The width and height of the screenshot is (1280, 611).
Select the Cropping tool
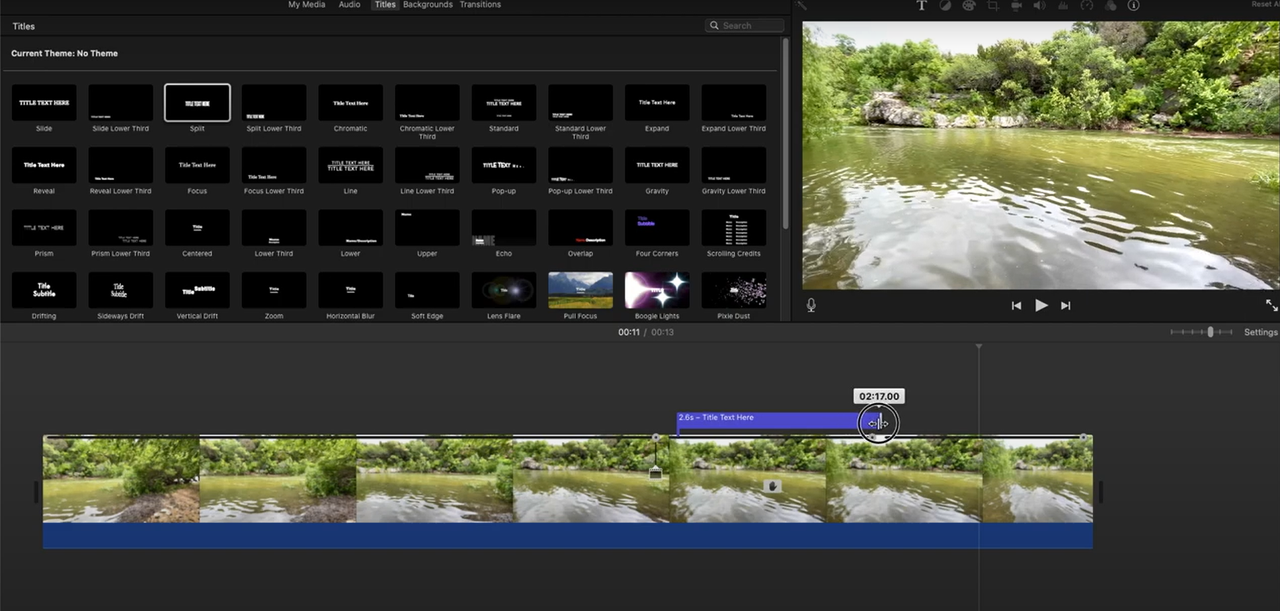pos(992,5)
